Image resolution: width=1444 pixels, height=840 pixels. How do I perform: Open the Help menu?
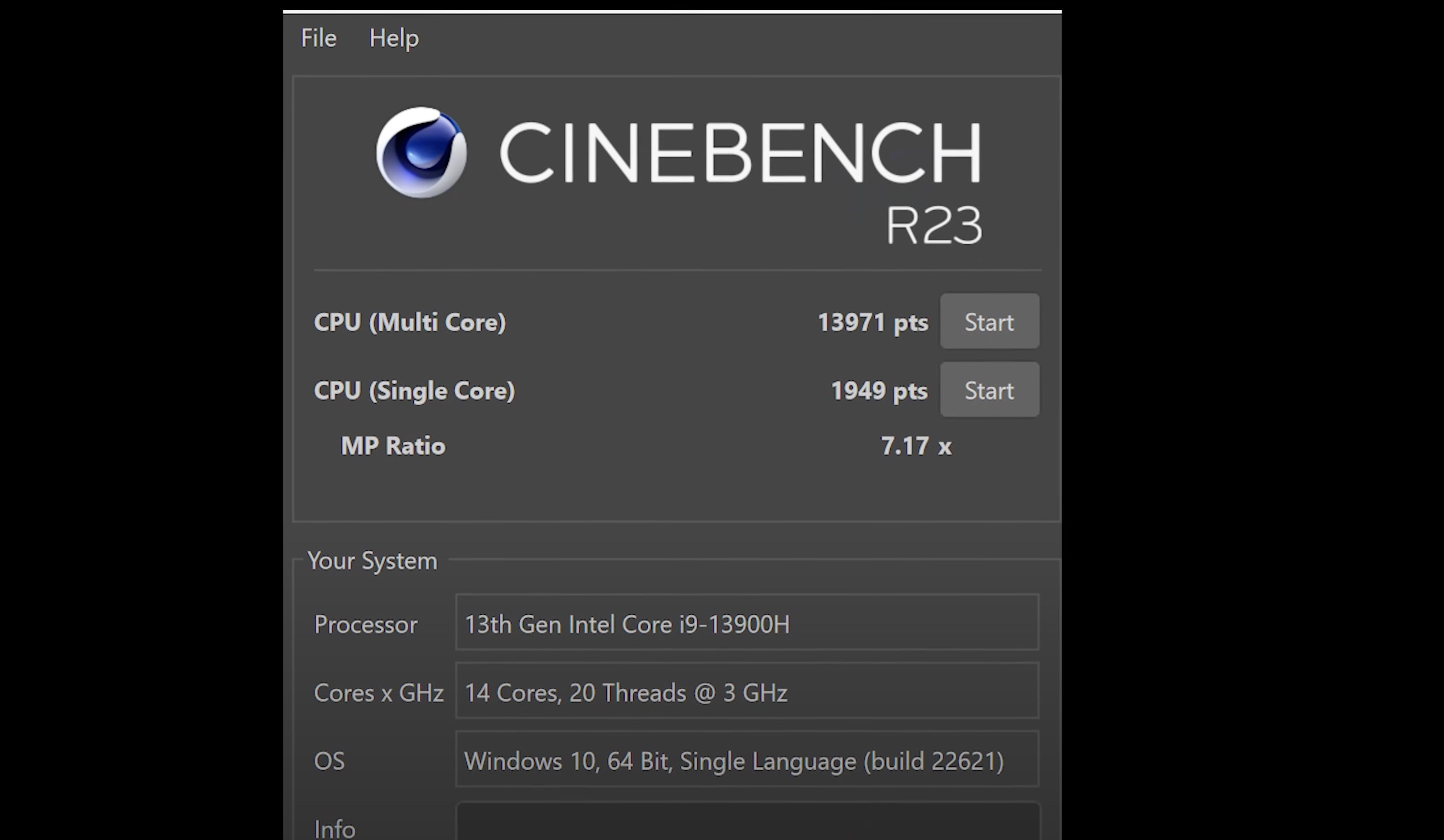point(394,38)
